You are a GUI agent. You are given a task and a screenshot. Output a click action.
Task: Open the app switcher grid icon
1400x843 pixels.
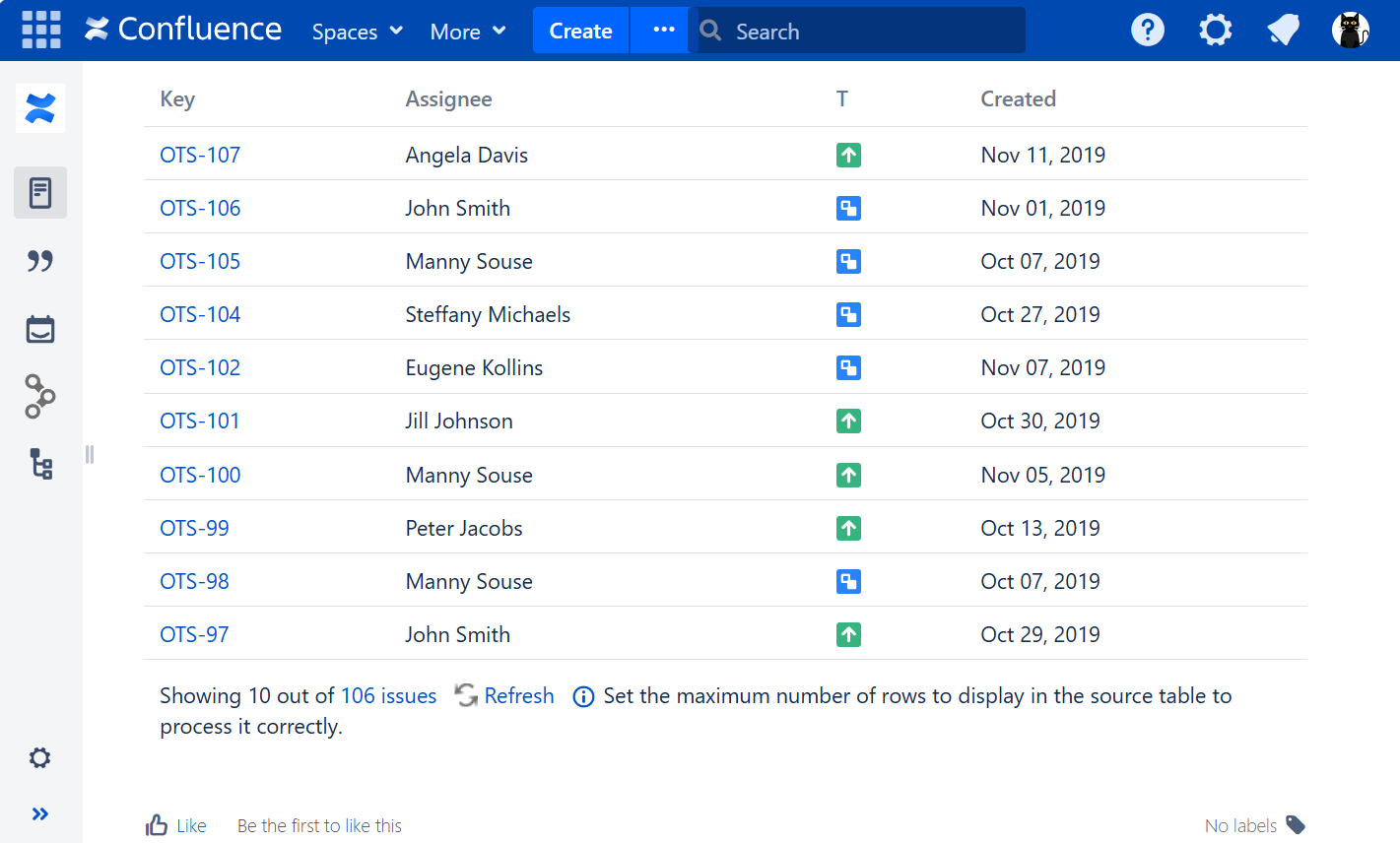point(40,31)
